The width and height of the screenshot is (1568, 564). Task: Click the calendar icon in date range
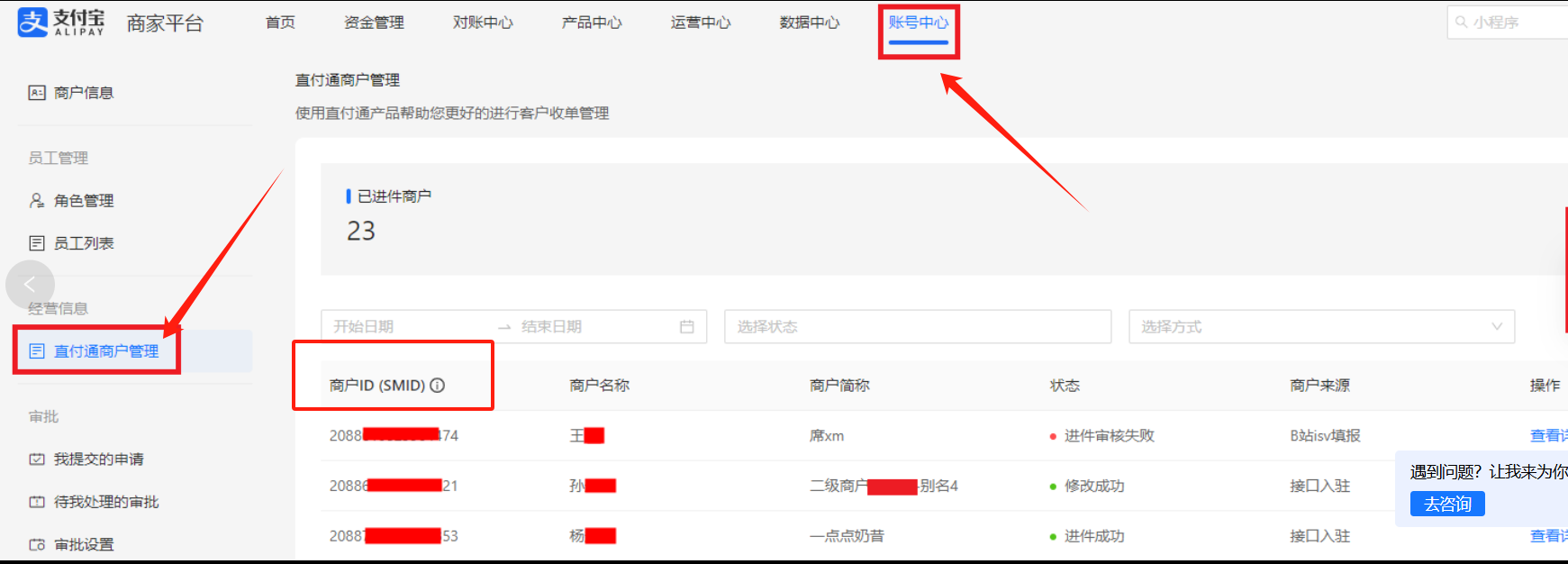[x=686, y=327]
